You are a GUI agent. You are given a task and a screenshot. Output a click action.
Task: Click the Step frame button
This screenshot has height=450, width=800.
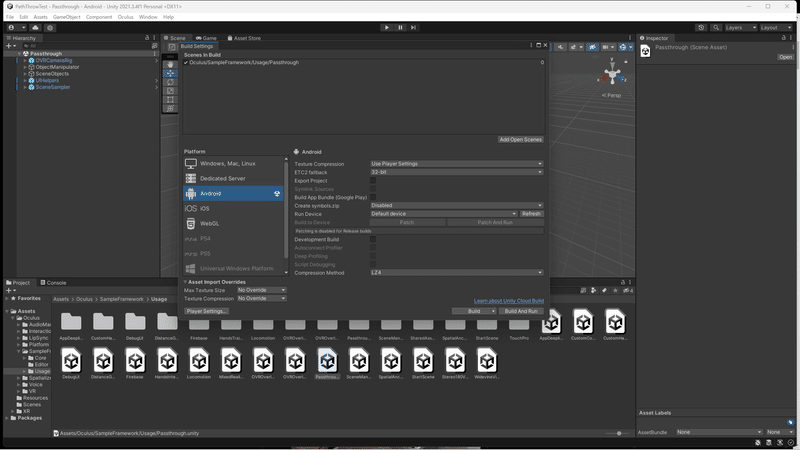(x=413, y=28)
